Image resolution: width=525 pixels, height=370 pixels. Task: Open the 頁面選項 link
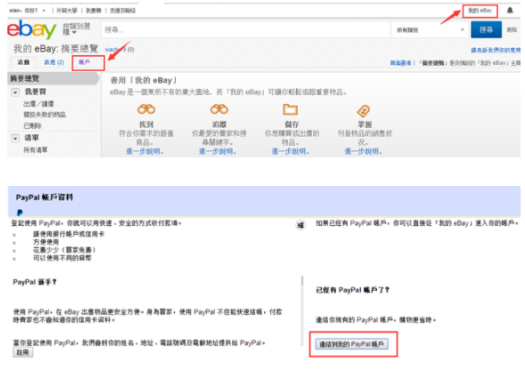click(400, 63)
